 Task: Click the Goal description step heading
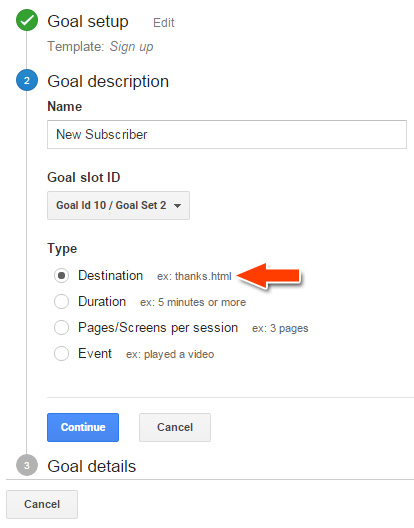coord(108,81)
